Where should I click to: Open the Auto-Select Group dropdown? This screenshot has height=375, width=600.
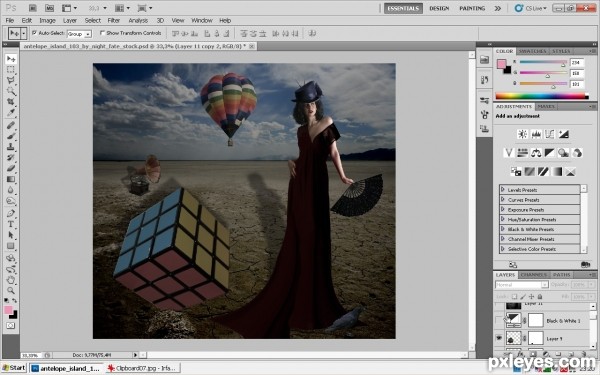pos(80,34)
